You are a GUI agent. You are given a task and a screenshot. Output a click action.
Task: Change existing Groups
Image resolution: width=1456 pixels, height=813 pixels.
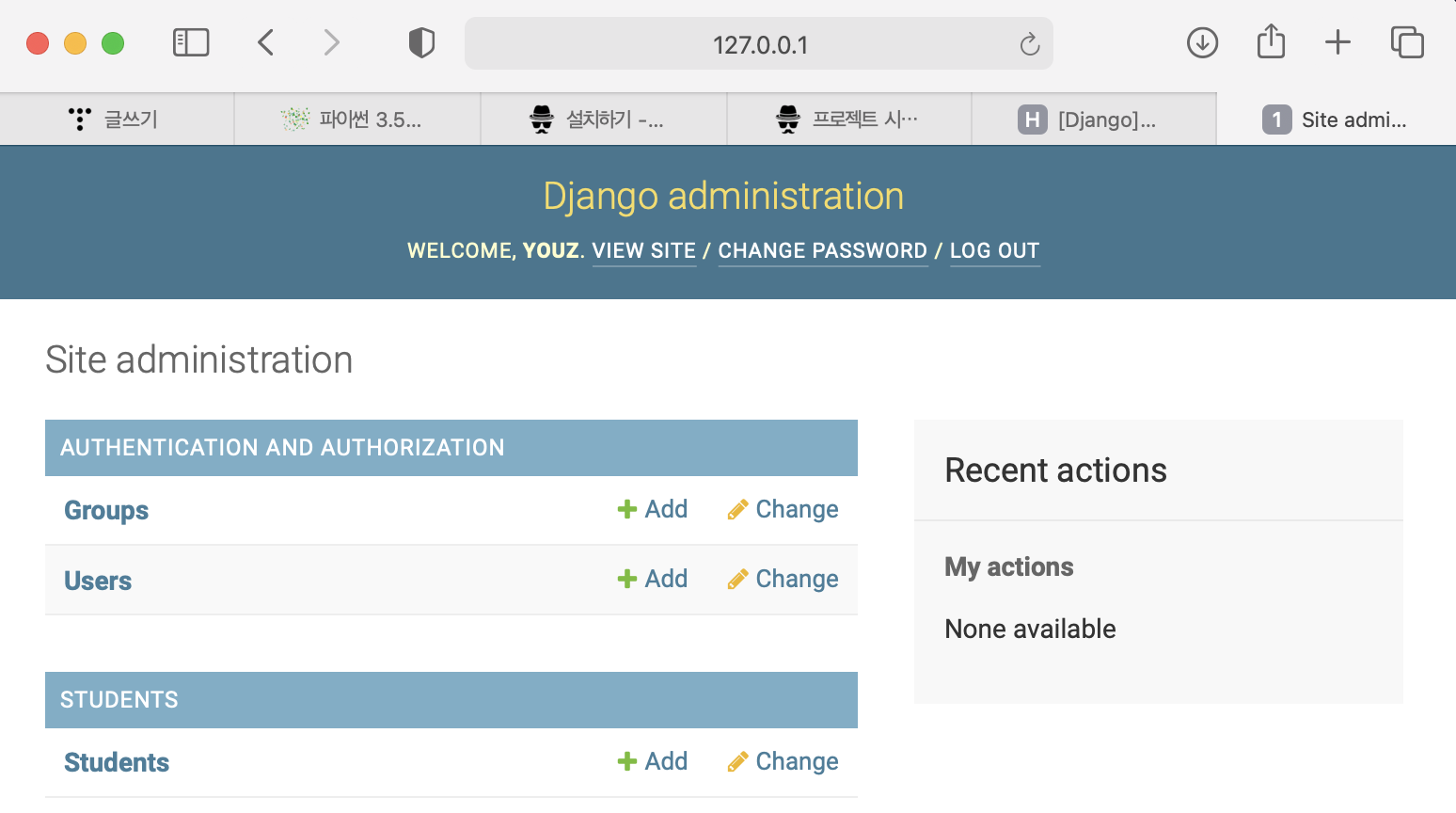click(x=783, y=509)
